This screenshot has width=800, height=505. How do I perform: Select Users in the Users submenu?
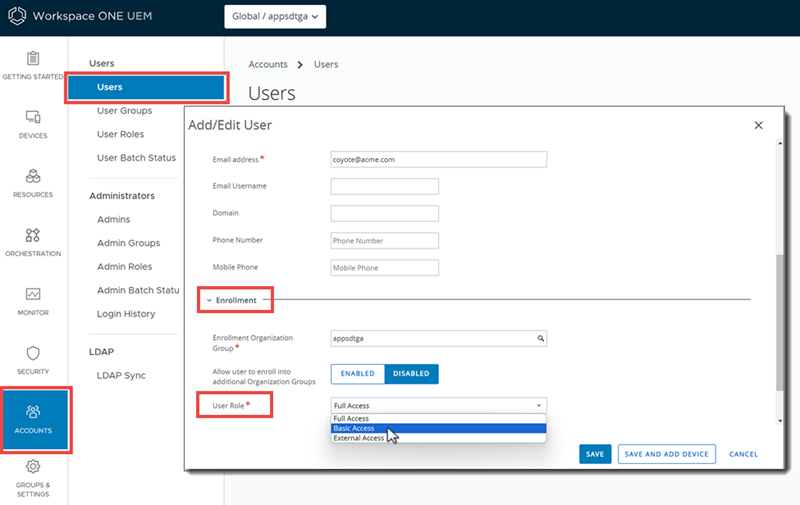coord(146,87)
